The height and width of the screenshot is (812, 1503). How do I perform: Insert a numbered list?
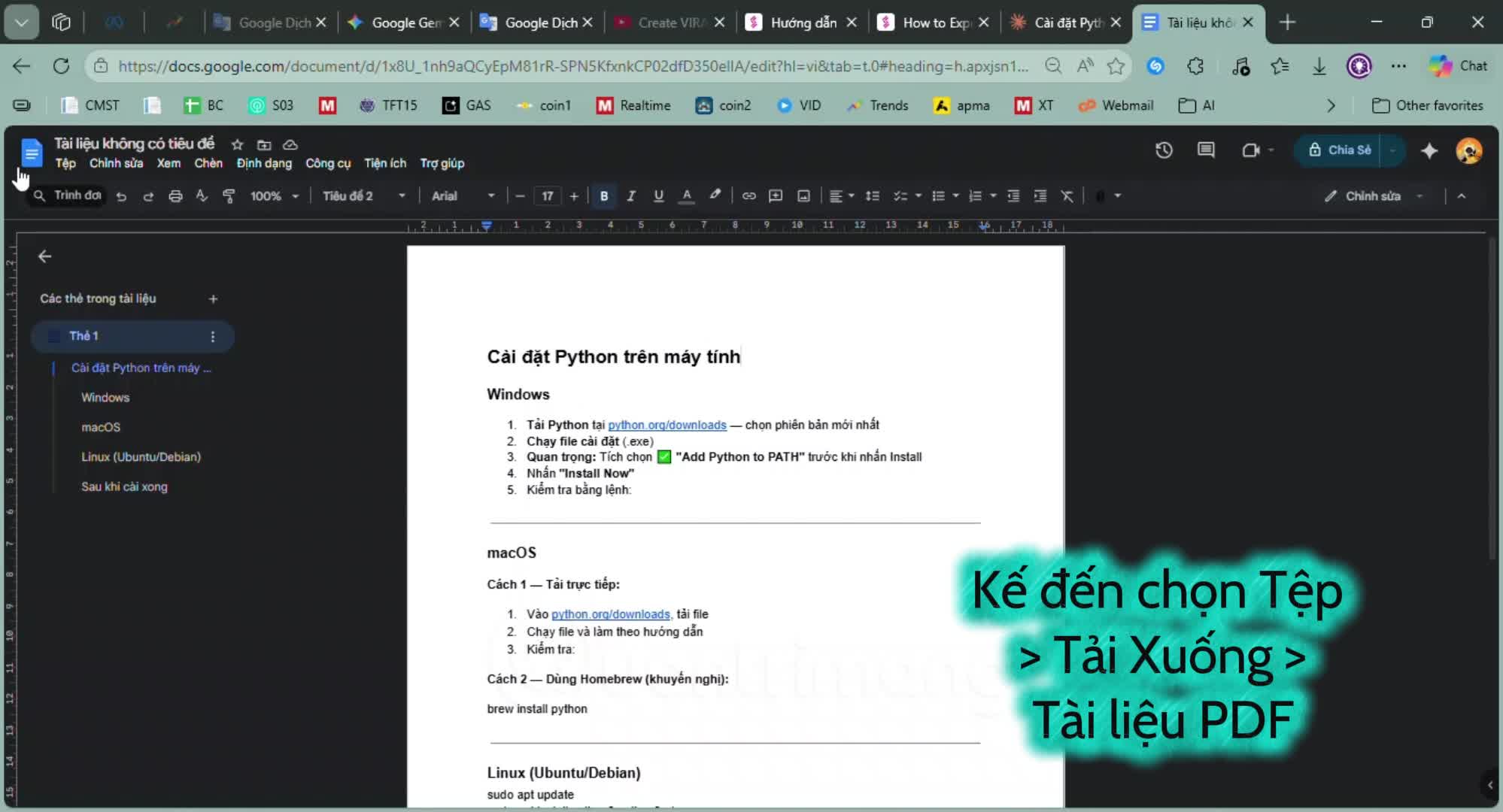point(975,196)
